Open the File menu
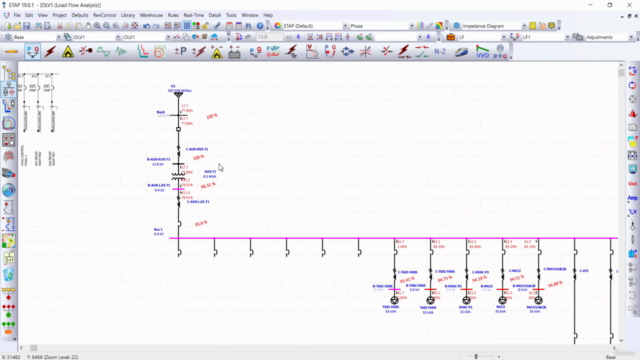This screenshot has width=640, height=360. click(17, 15)
